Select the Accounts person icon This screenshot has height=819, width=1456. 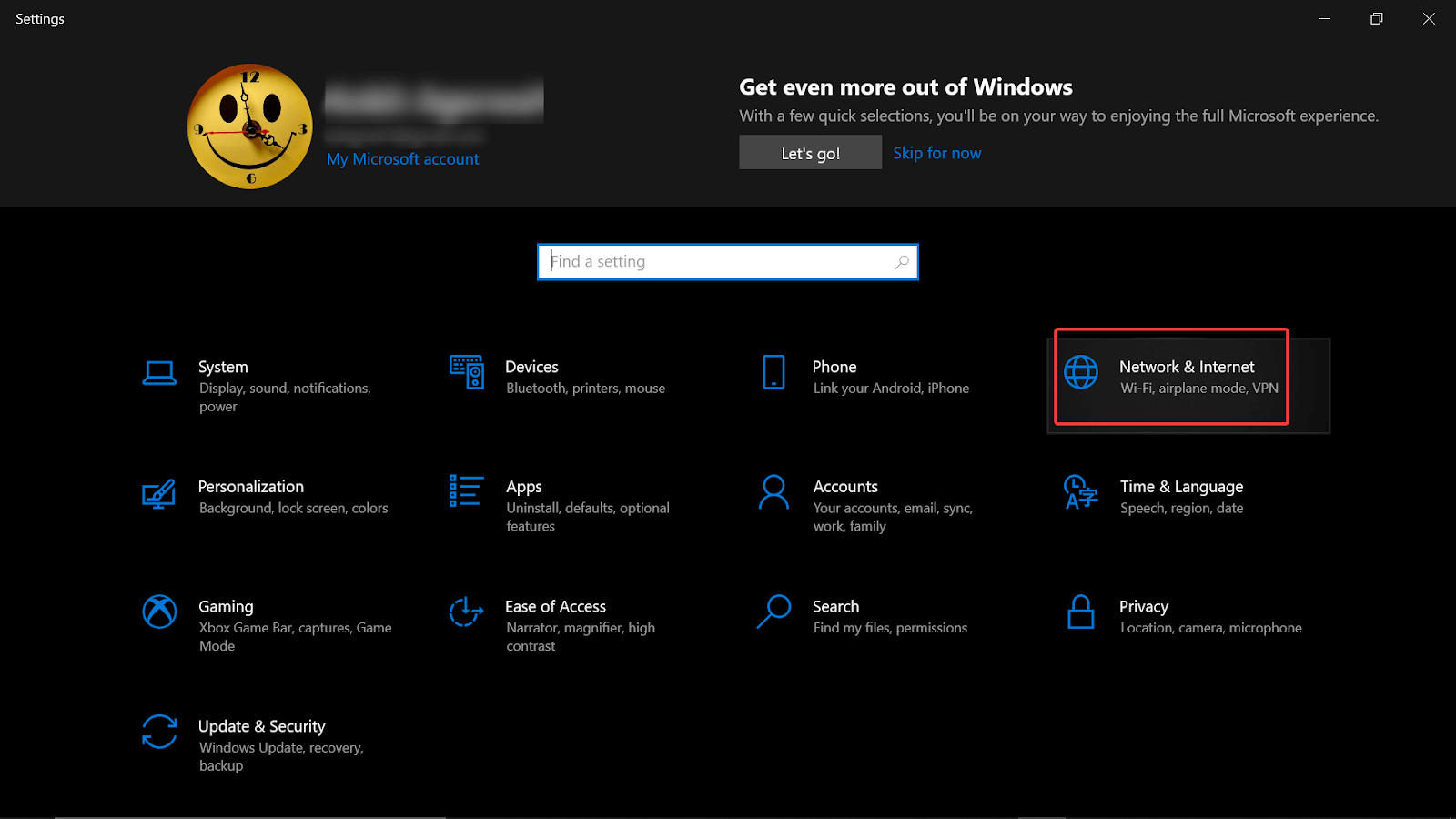tap(773, 492)
